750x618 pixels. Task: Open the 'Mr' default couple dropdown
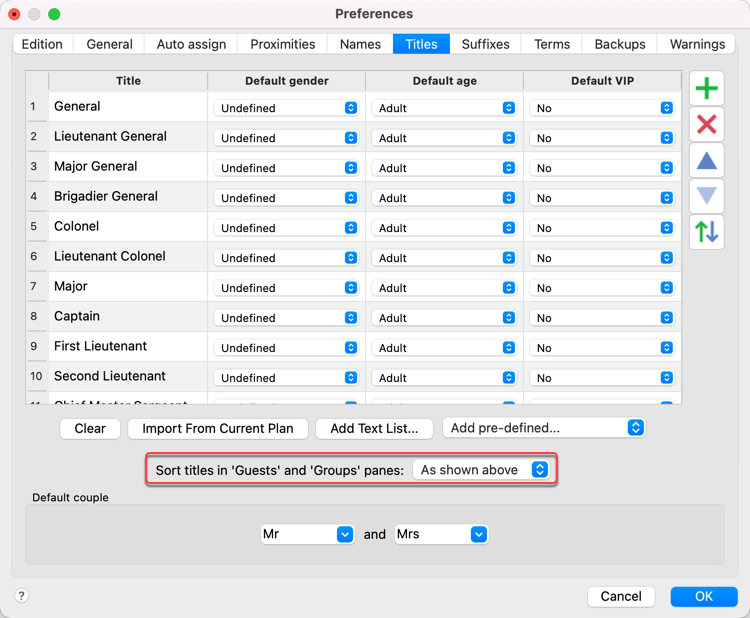click(307, 534)
